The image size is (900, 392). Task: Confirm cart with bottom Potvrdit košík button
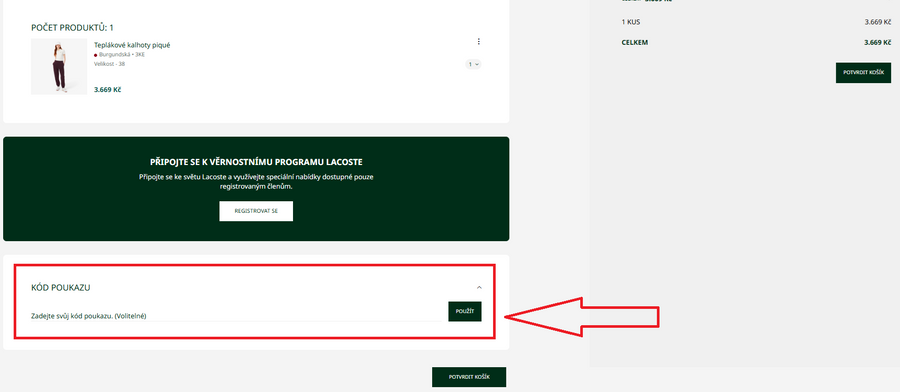[469, 377]
